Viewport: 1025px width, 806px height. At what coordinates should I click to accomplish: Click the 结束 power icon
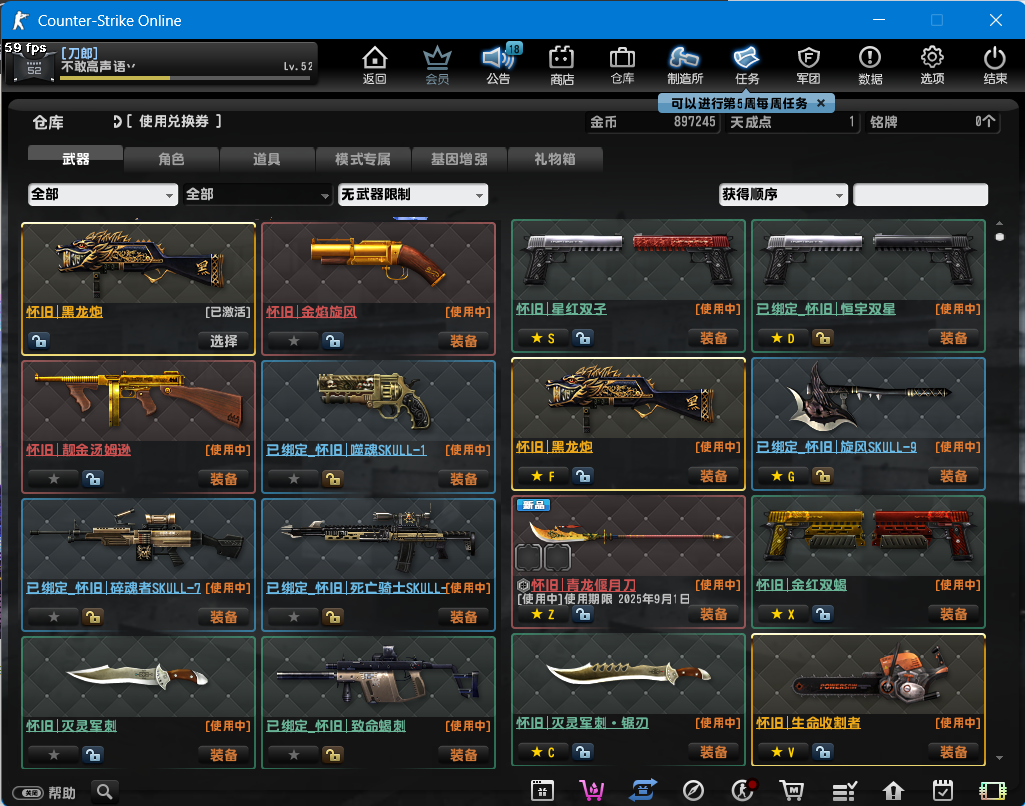[x=995, y=64]
